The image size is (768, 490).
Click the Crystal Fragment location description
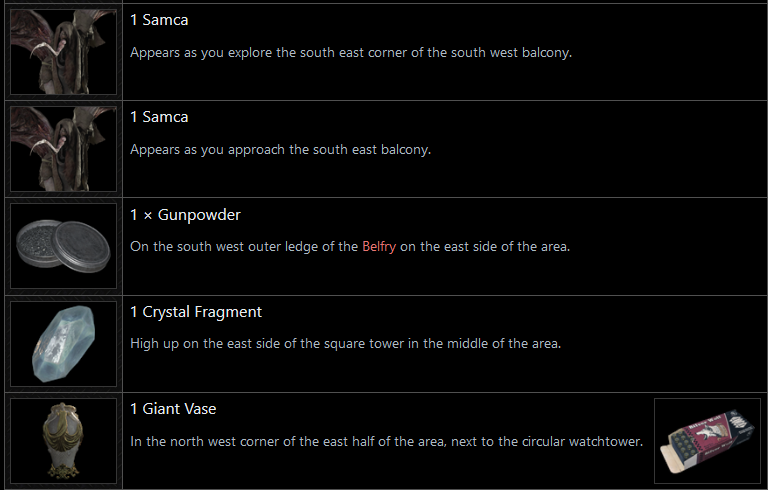tap(346, 343)
